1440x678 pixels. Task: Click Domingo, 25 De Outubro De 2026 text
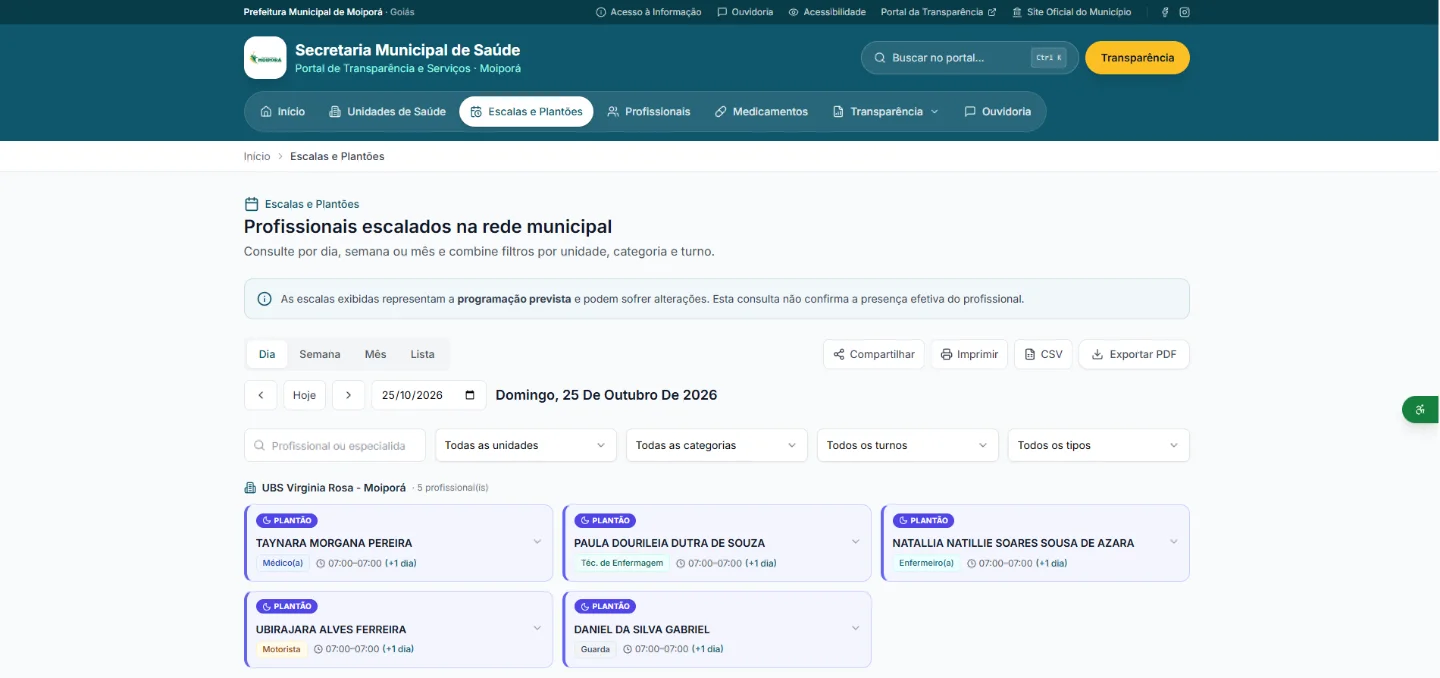click(x=606, y=395)
